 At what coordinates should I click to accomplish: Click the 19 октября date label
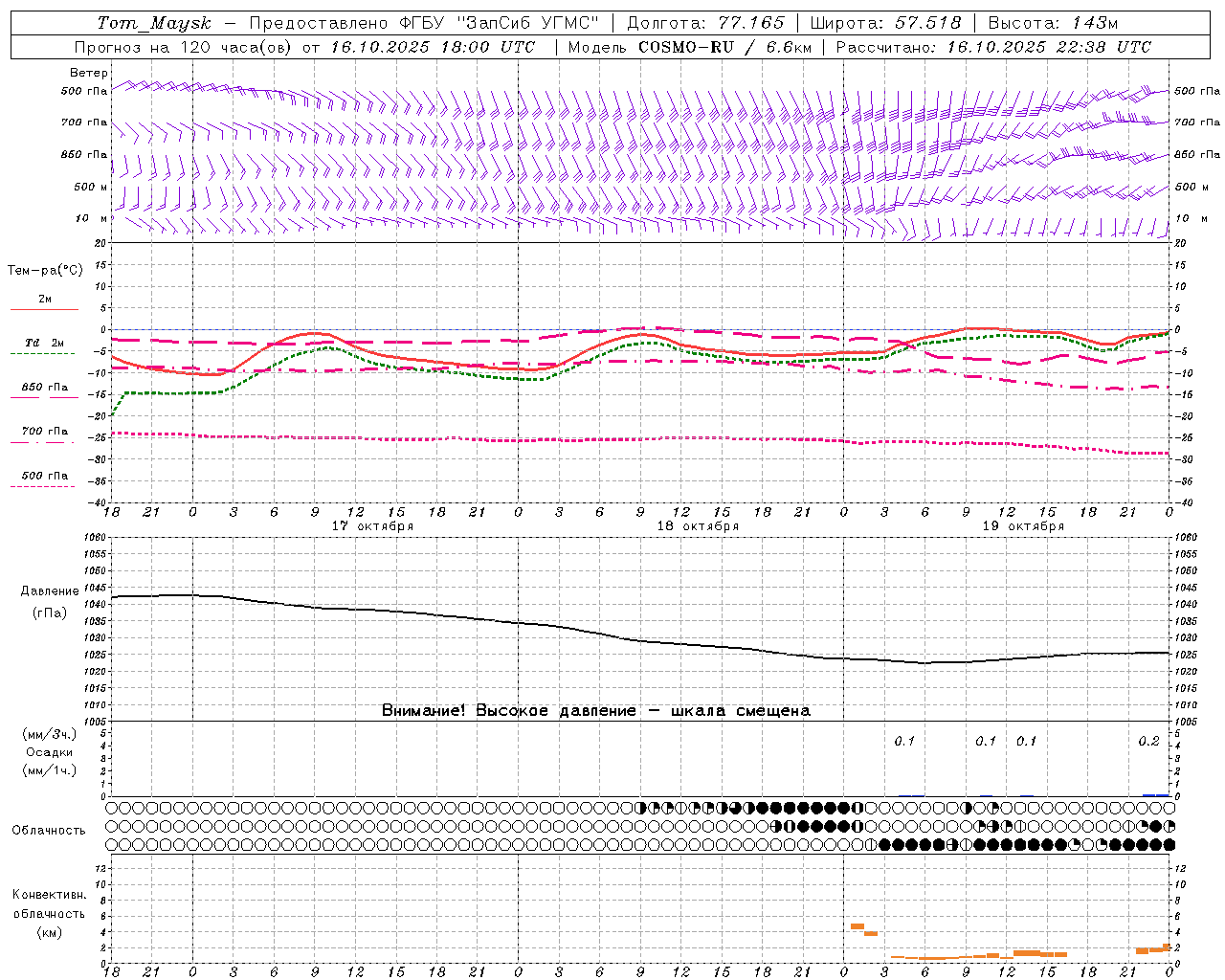(1023, 526)
